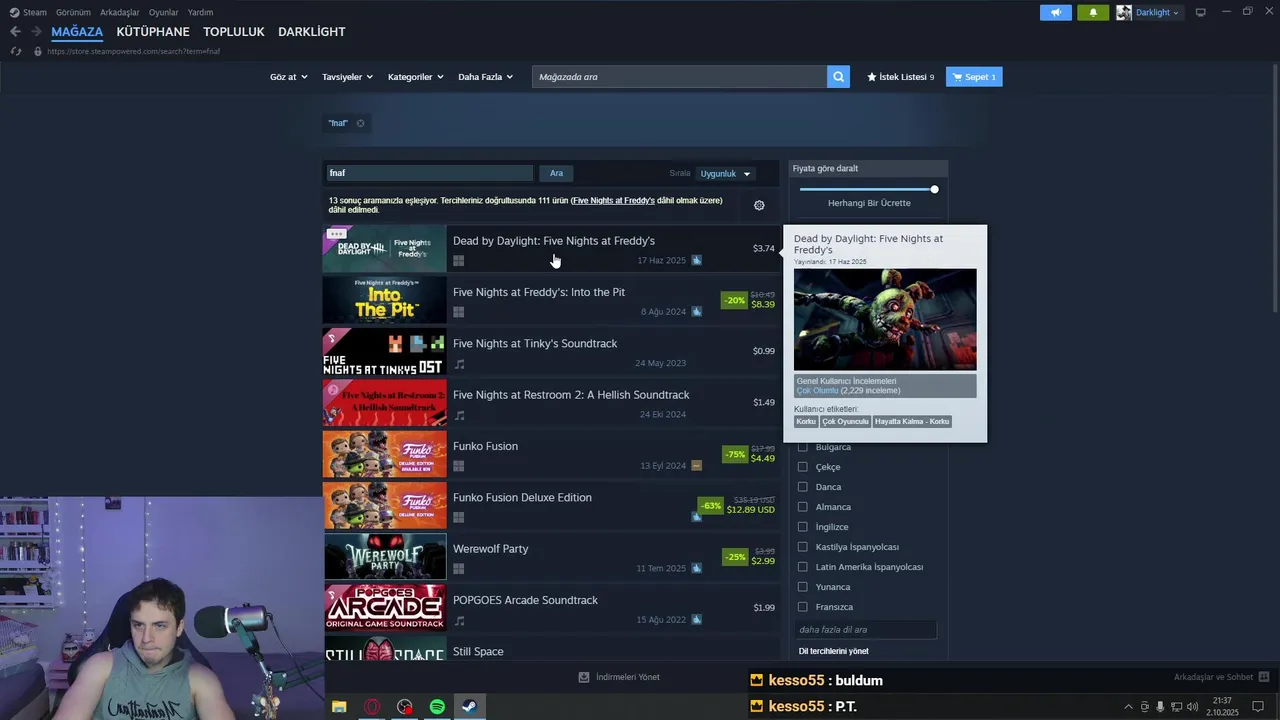Open the Sepet cart button

(x=974, y=77)
